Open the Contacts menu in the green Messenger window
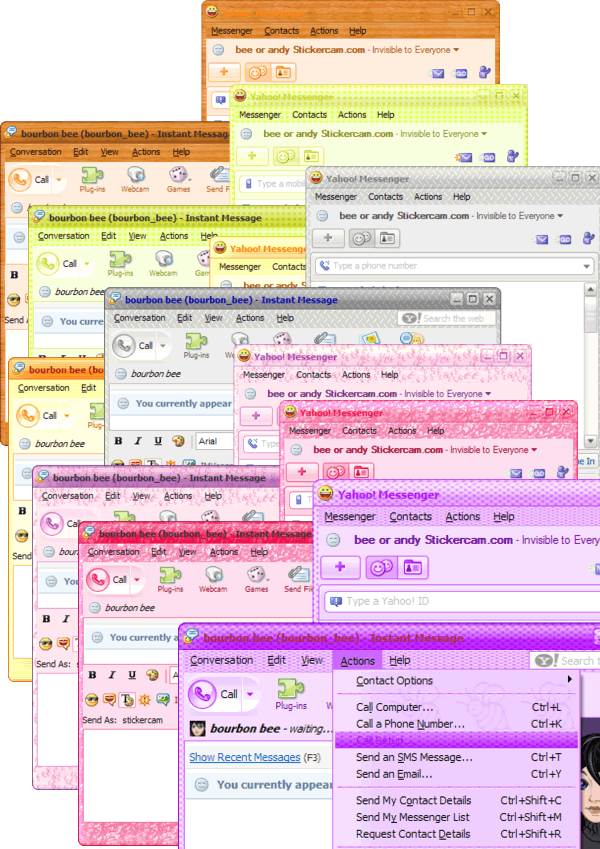600x849 pixels. [x=309, y=115]
